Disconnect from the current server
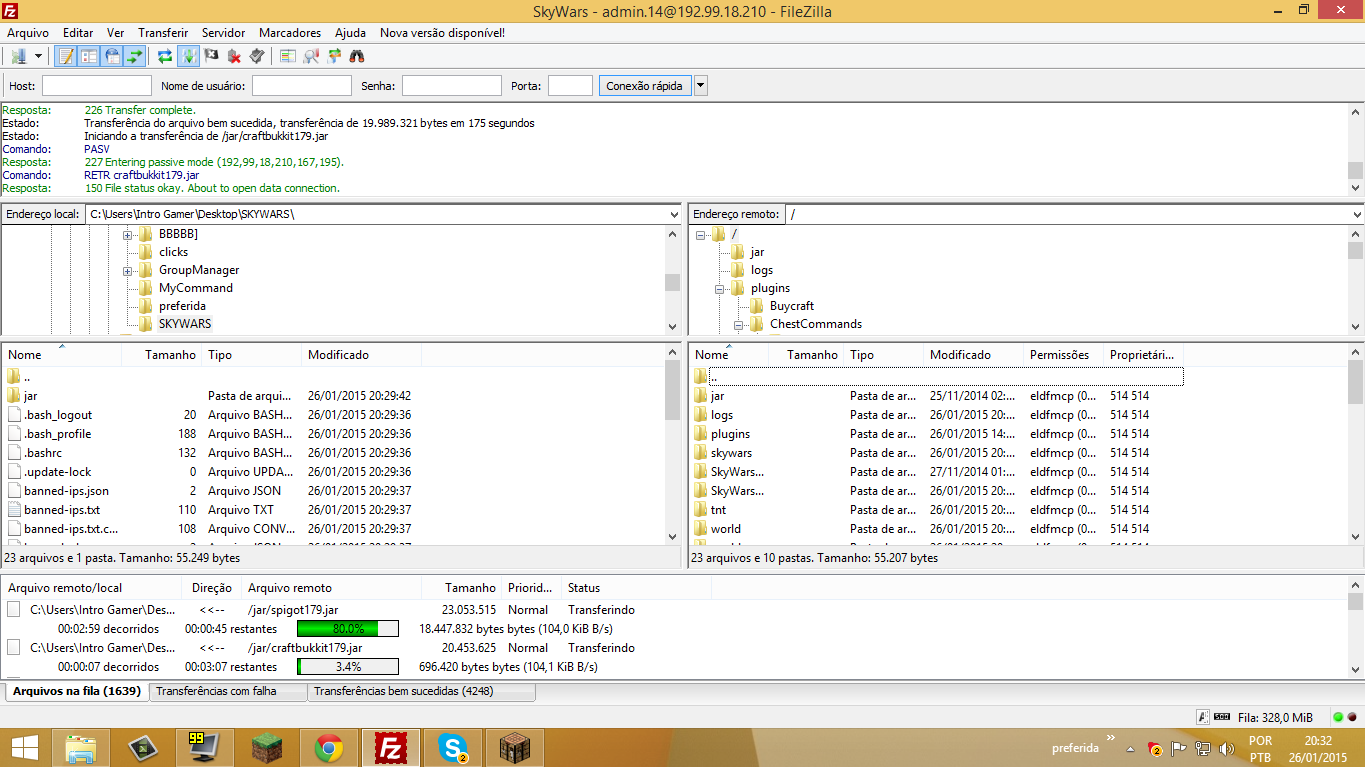This screenshot has width=1365, height=767. coord(234,56)
